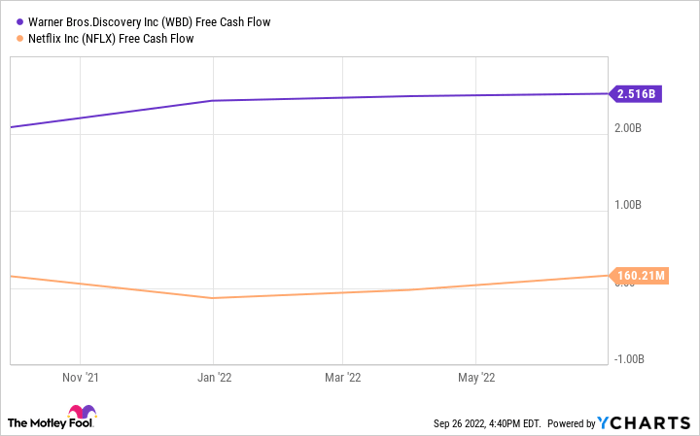700x436 pixels.
Task: Click the Powered by text
Action: pyautogui.click(x=571, y=423)
